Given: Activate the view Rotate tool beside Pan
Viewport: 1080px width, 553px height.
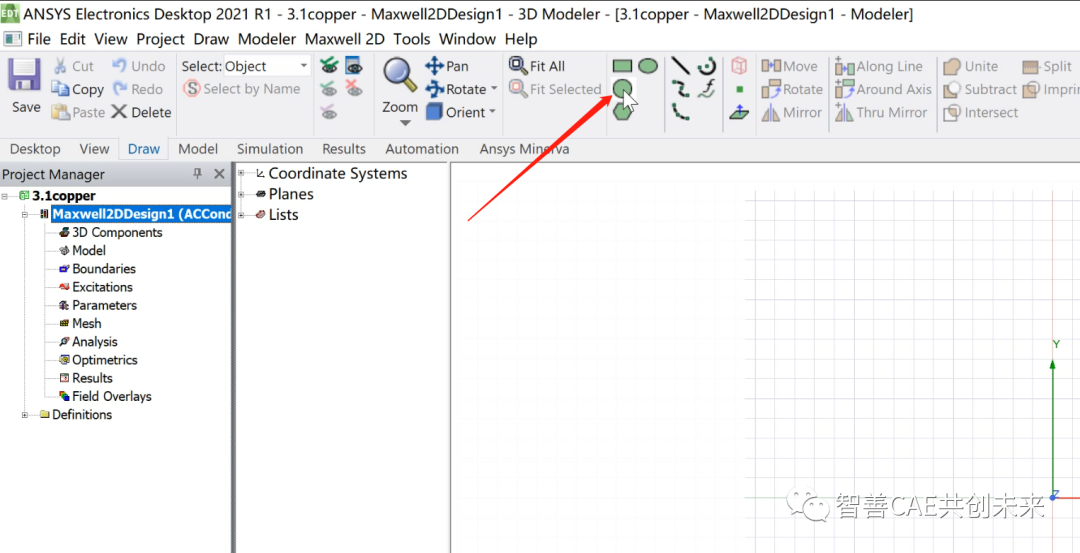Looking at the screenshot, I should [456, 89].
